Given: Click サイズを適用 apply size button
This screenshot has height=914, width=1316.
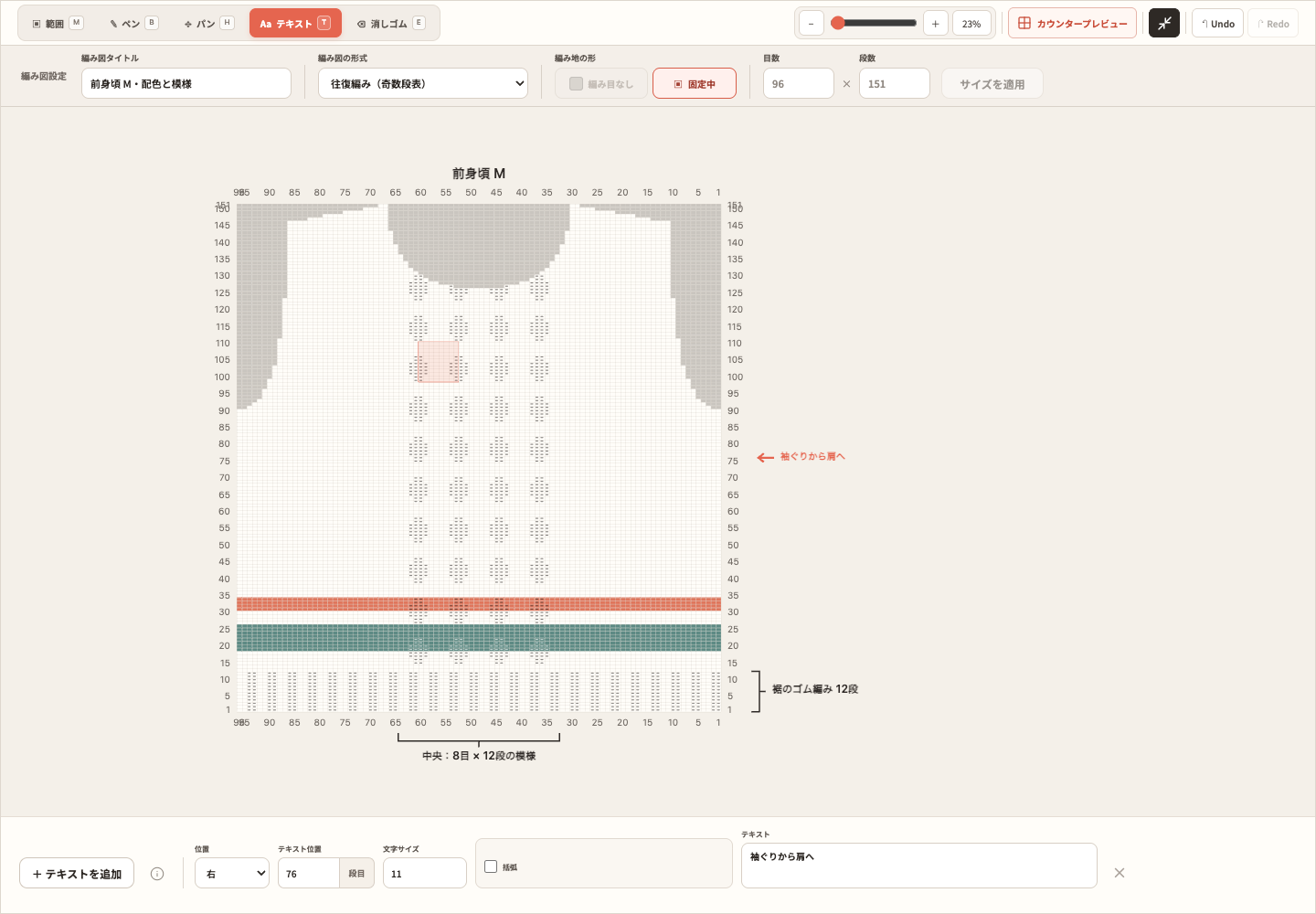Looking at the screenshot, I should pos(992,83).
